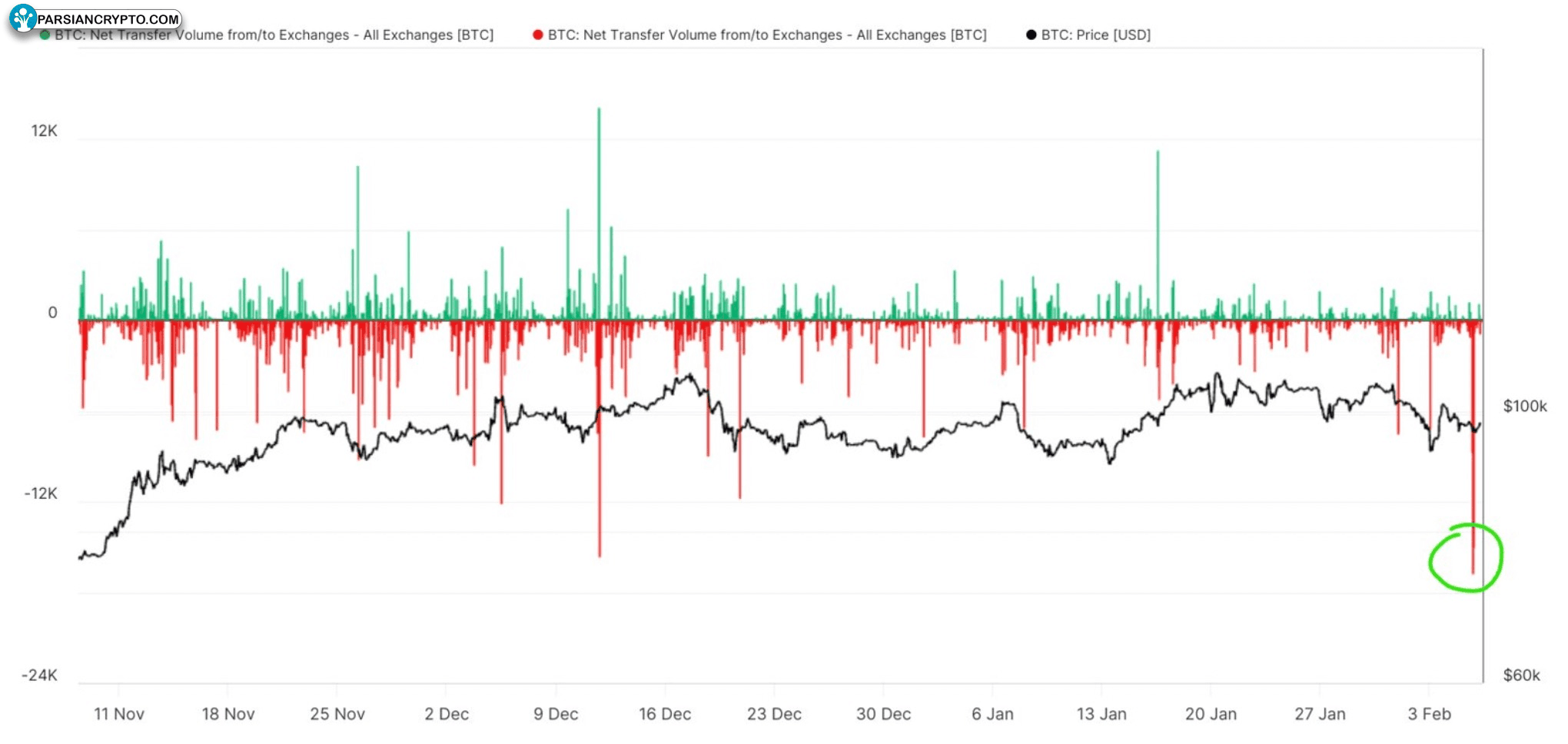
Task: Click the 3 Feb date label
Action: coord(1429,714)
